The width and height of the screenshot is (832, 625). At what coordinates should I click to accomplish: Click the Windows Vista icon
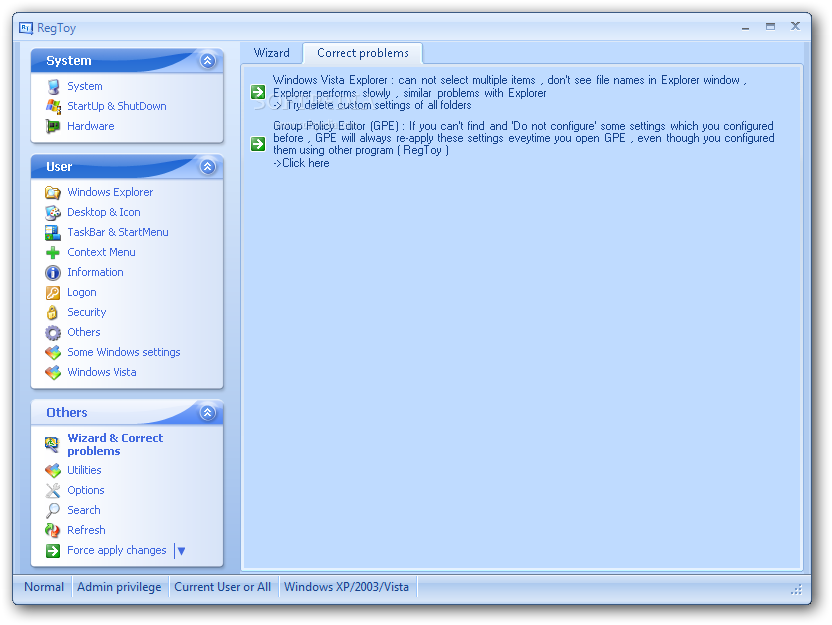[x=53, y=372]
